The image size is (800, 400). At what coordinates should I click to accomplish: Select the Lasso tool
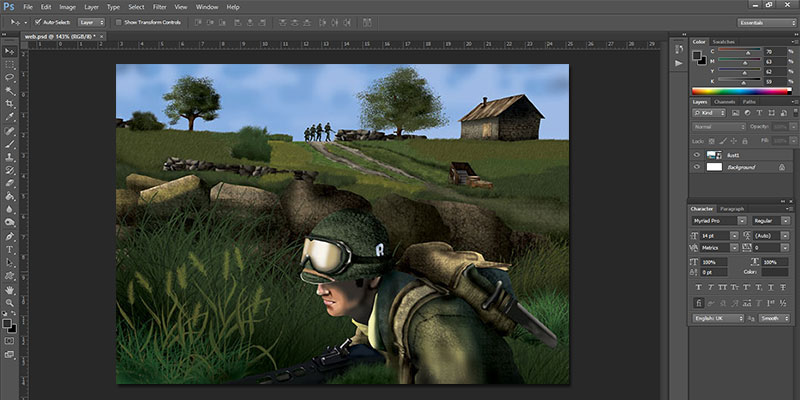pos(10,78)
